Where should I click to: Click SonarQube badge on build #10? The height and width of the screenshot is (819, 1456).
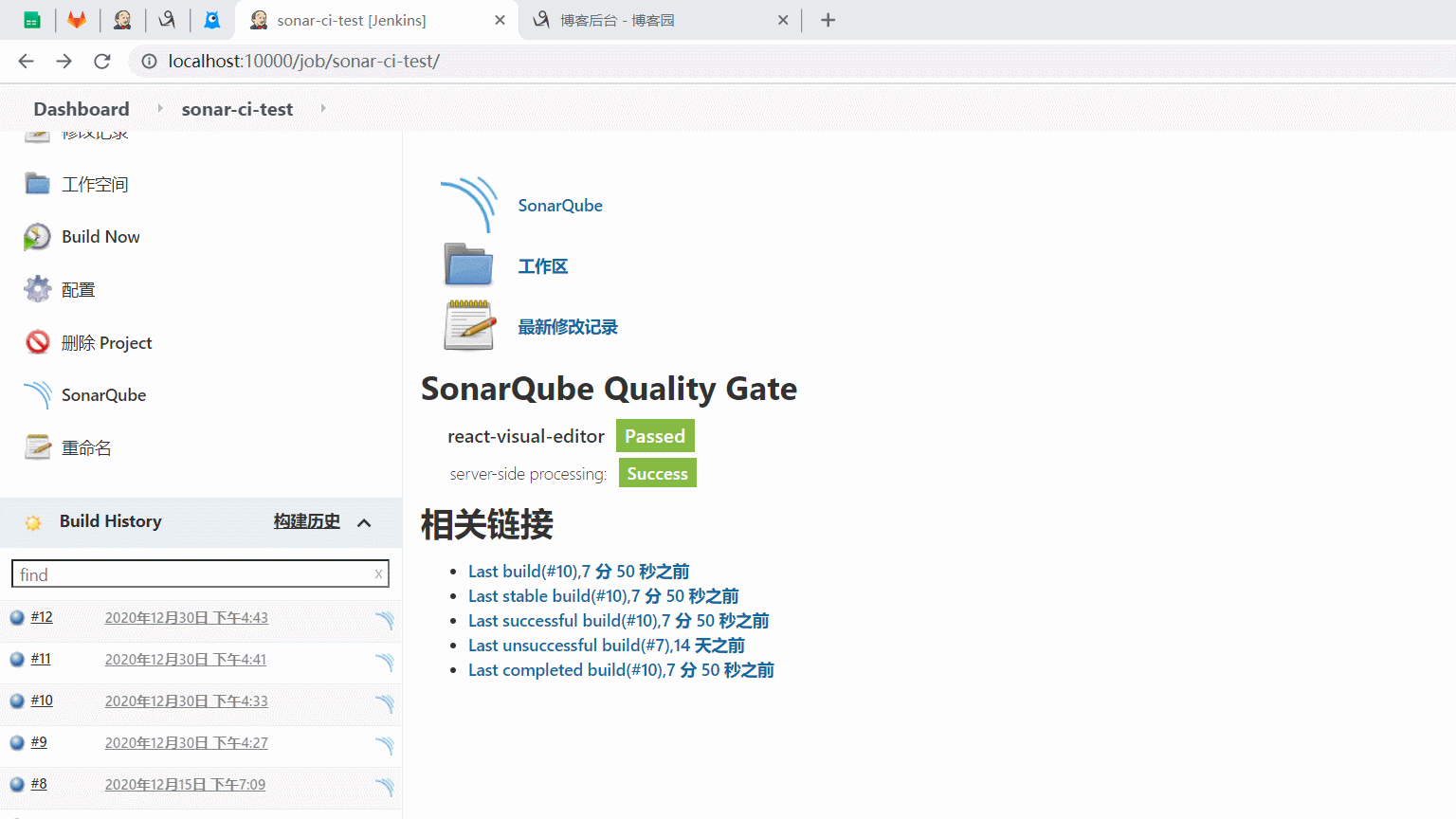(x=384, y=704)
